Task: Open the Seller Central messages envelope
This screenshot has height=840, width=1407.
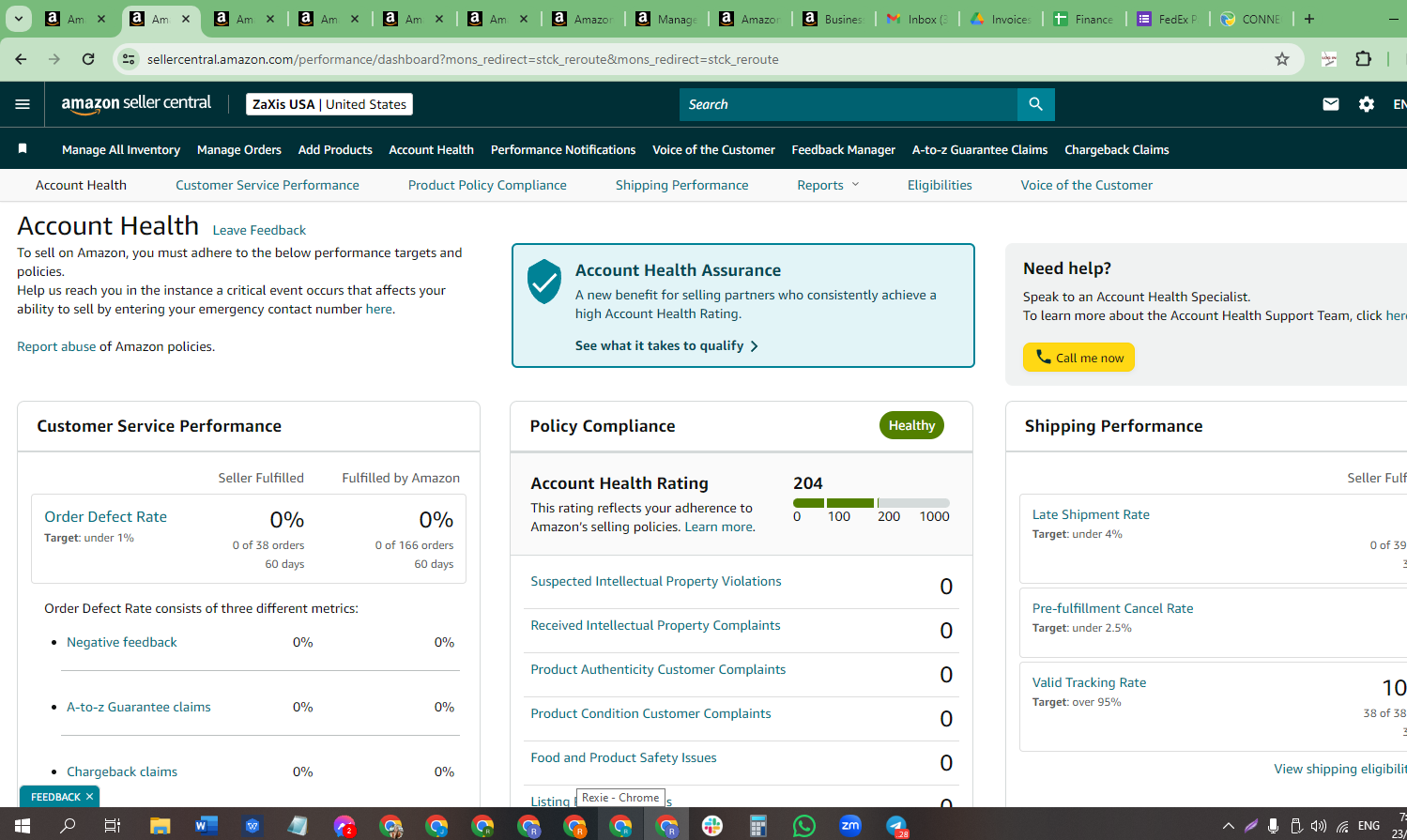Action: (x=1330, y=104)
